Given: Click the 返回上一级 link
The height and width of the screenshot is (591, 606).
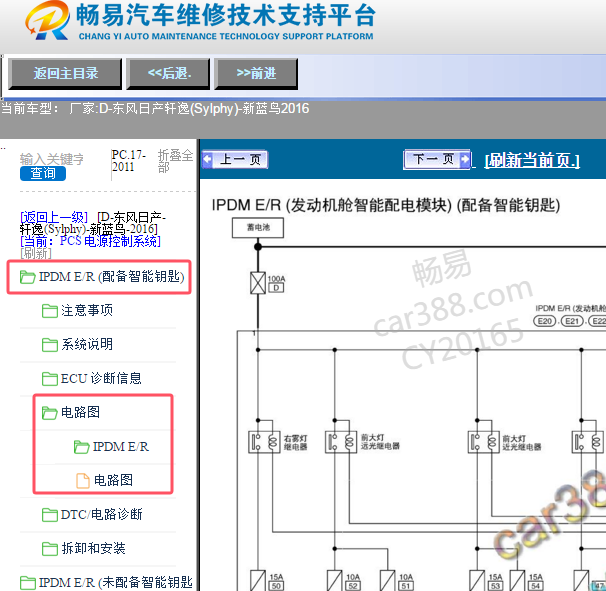Looking at the screenshot, I should pos(54,217).
